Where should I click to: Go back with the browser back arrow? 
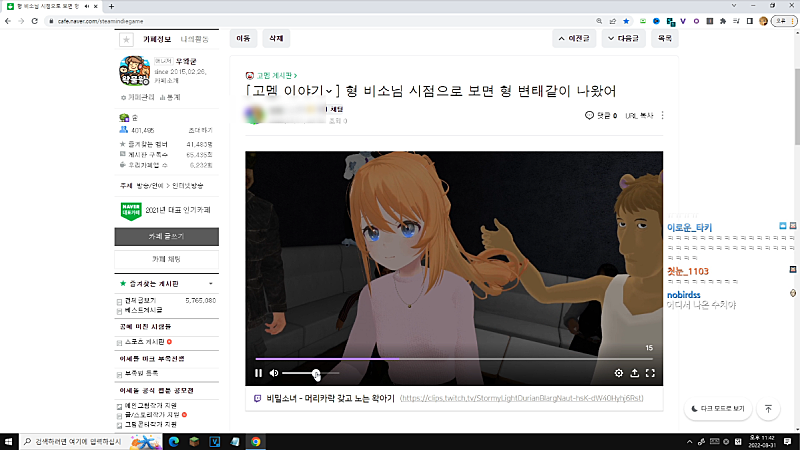click(8, 21)
